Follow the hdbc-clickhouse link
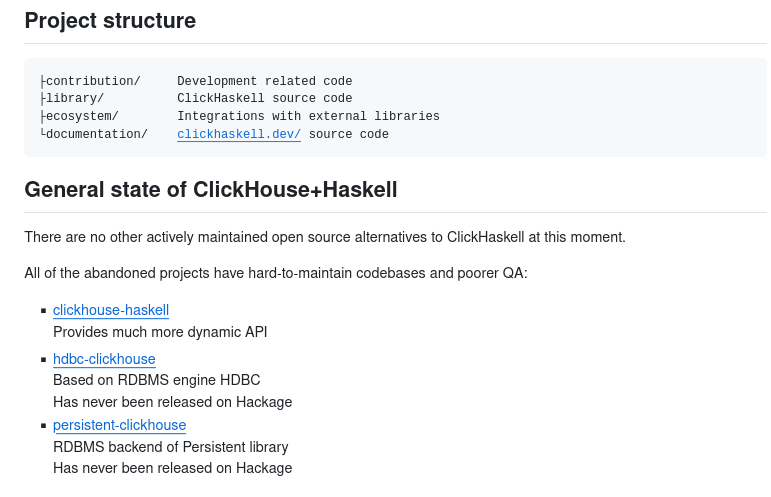 104,359
